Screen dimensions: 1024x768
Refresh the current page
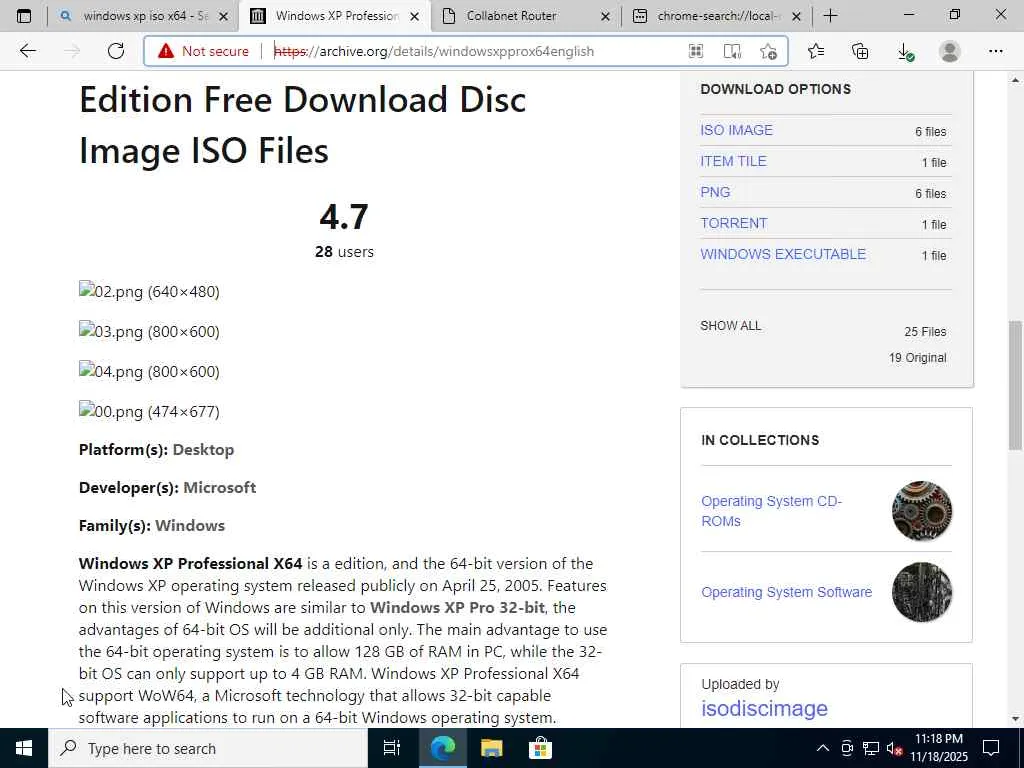pyautogui.click(x=116, y=51)
